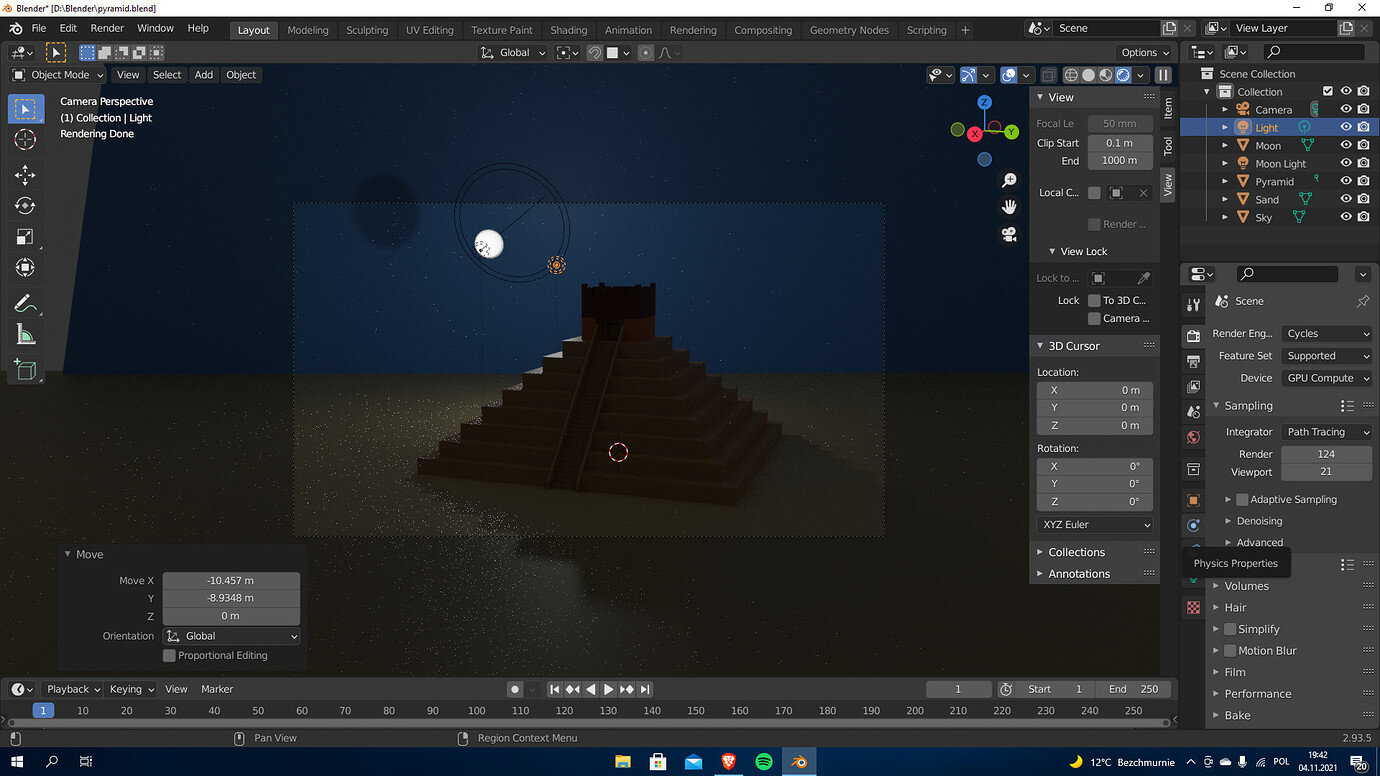1380x776 pixels.
Task: Click the viewport zoom magnifier icon
Action: (1009, 179)
